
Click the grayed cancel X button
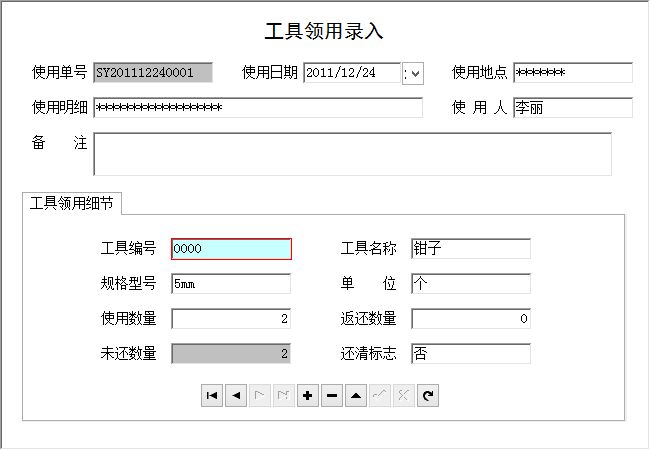point(404,396)
